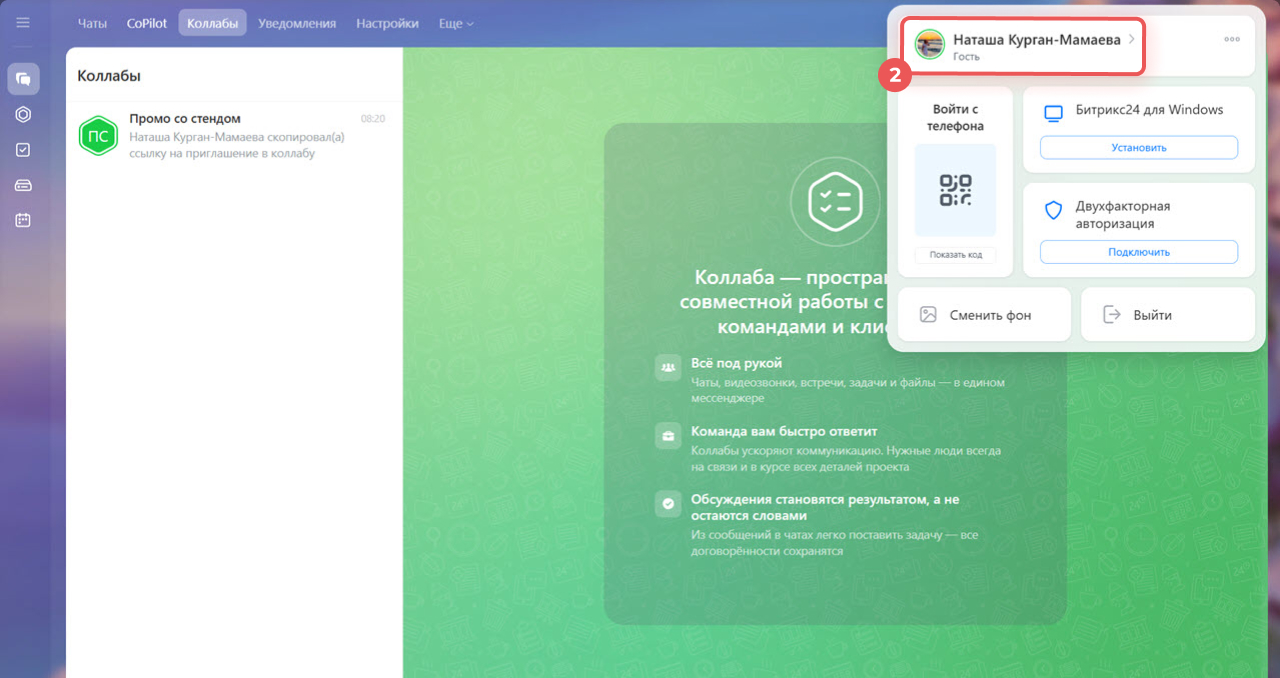Viewport: 1280px width, 678px height.
Task: Click the Гость role label
Action: click(966, 57)
